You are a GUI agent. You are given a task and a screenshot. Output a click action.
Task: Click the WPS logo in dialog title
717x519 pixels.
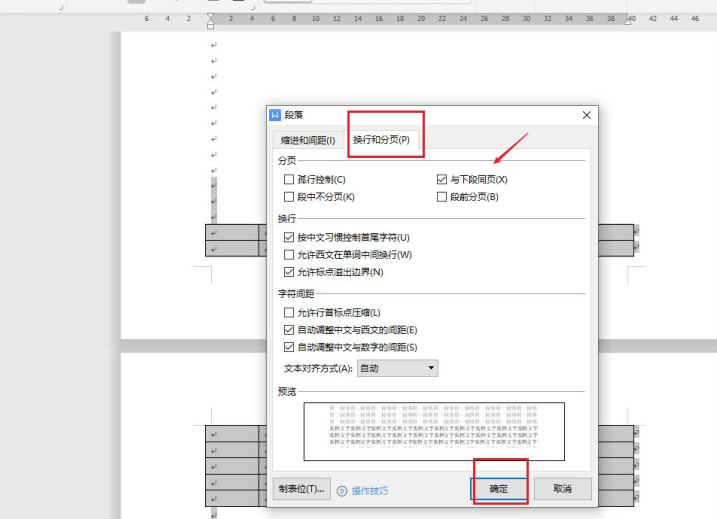(276, 116)
